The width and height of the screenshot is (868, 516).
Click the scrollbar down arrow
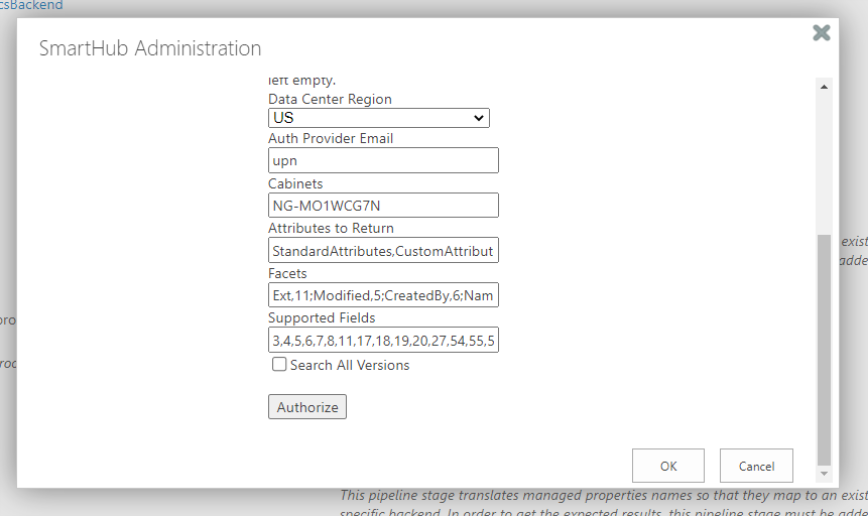click(824, 473)
